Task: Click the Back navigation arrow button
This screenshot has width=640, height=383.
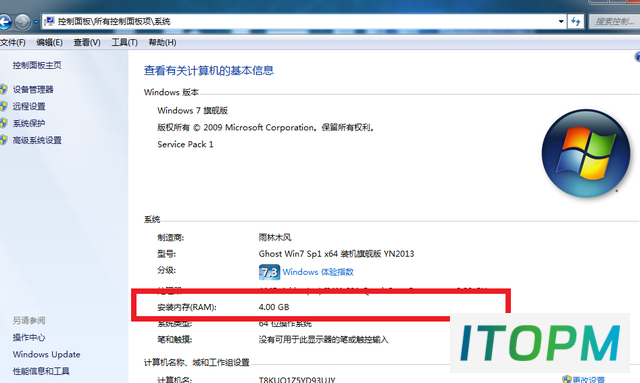Action: tap(4, 22)
